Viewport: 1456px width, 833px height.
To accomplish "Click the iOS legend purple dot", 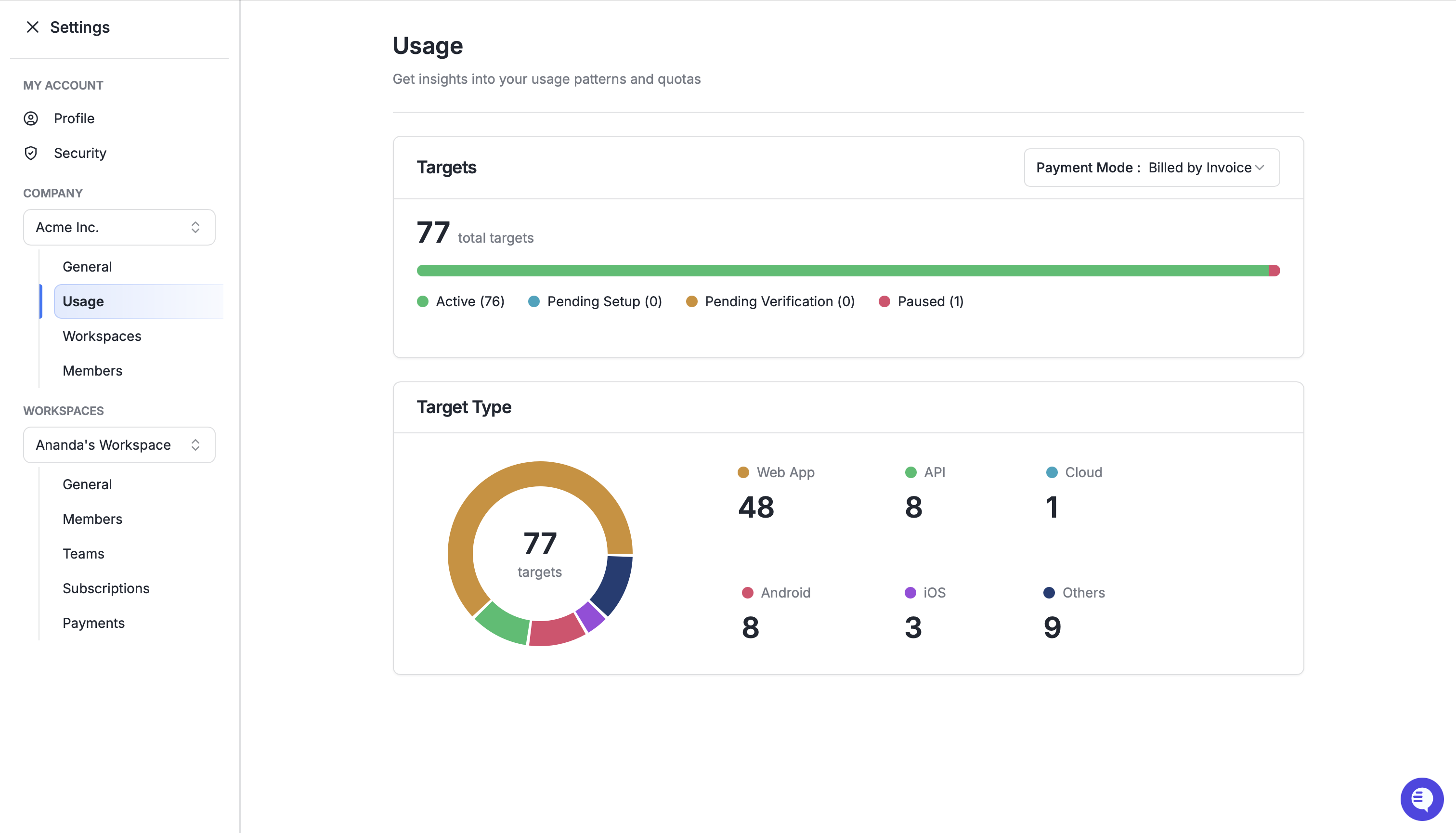I will [x=910, y=593].
